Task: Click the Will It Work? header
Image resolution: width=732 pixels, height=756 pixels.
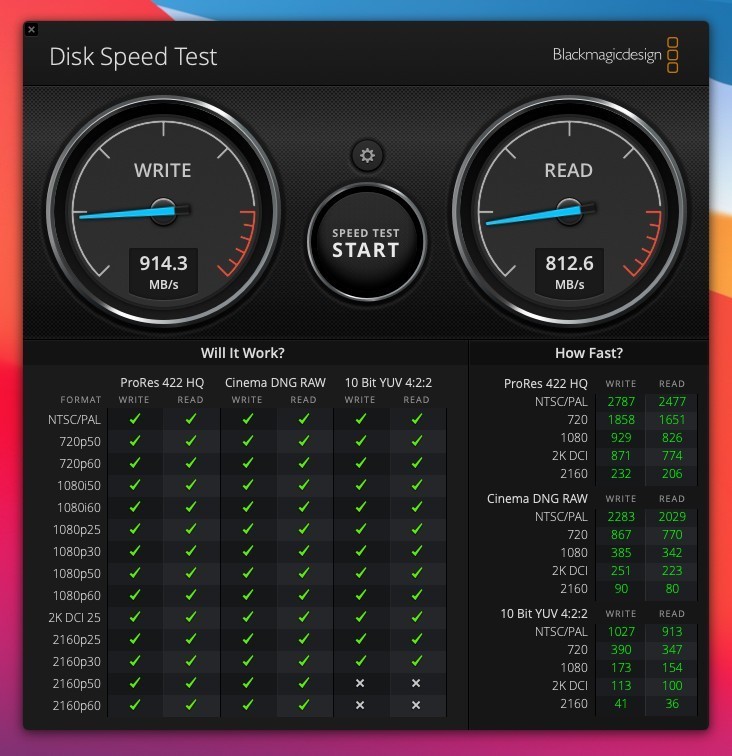Action: (x=243, y=353)
